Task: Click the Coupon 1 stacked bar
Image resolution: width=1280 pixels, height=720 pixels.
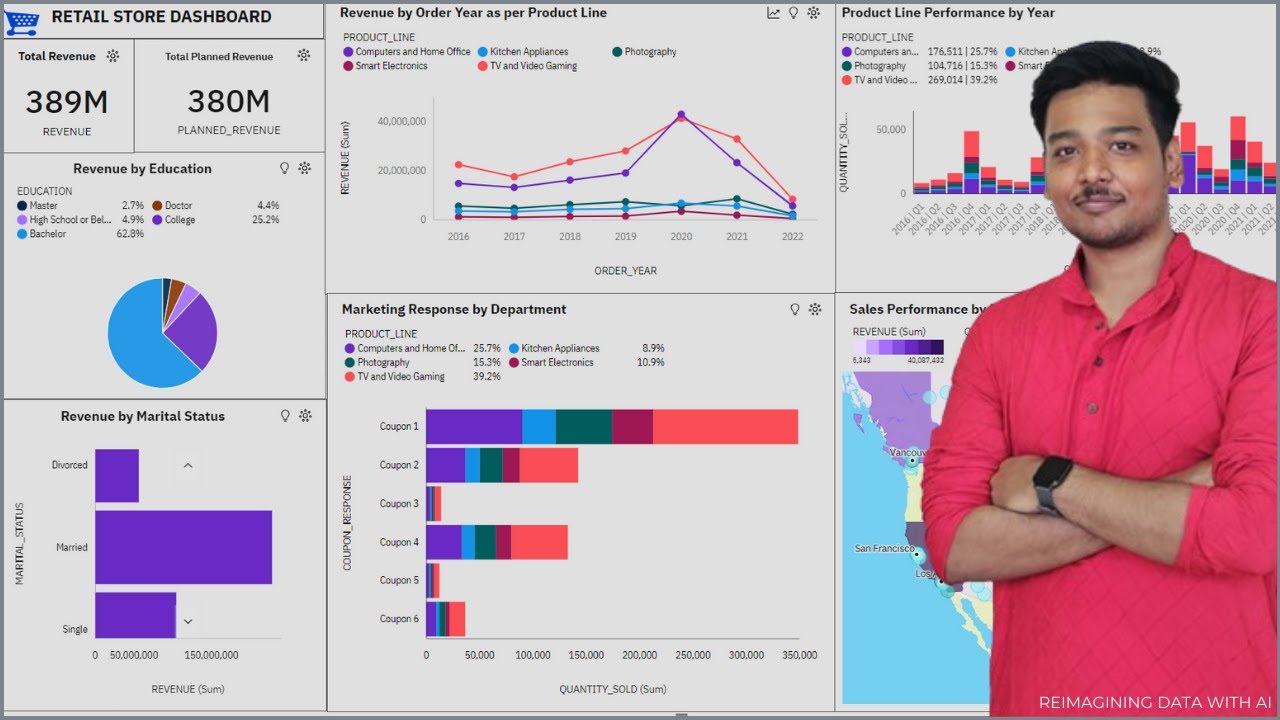Action: 612,426
